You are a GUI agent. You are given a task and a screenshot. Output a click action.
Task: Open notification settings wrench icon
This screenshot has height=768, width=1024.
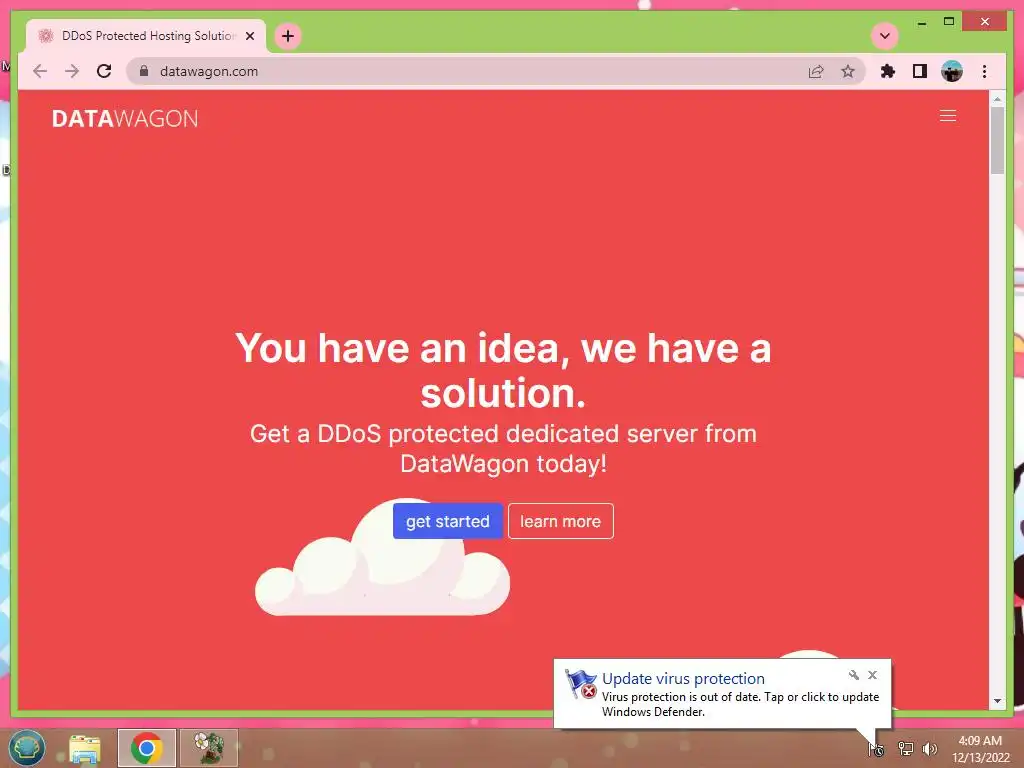click(854, 675)
